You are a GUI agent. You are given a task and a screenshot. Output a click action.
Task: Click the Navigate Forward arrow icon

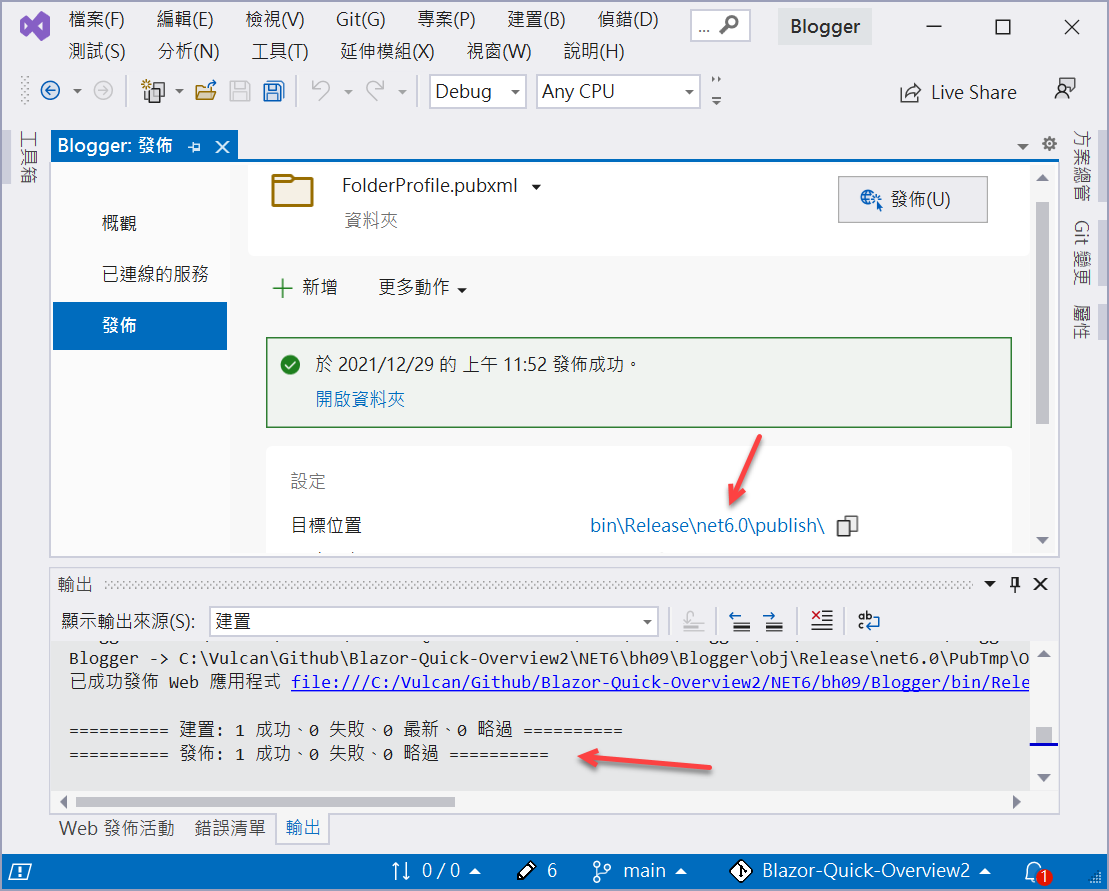103,91
